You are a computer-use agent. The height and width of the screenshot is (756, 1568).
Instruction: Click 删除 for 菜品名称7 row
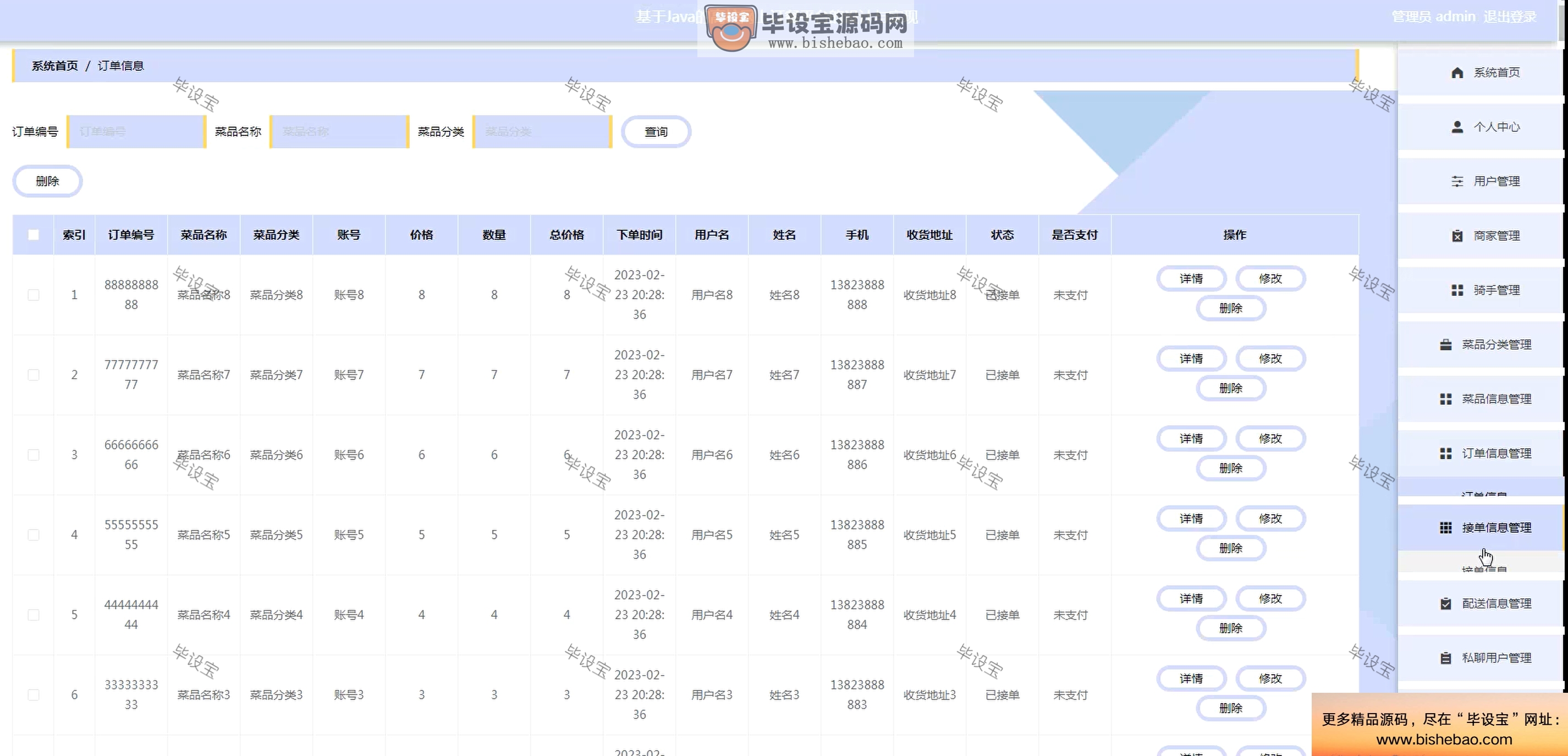(1231, 388)
